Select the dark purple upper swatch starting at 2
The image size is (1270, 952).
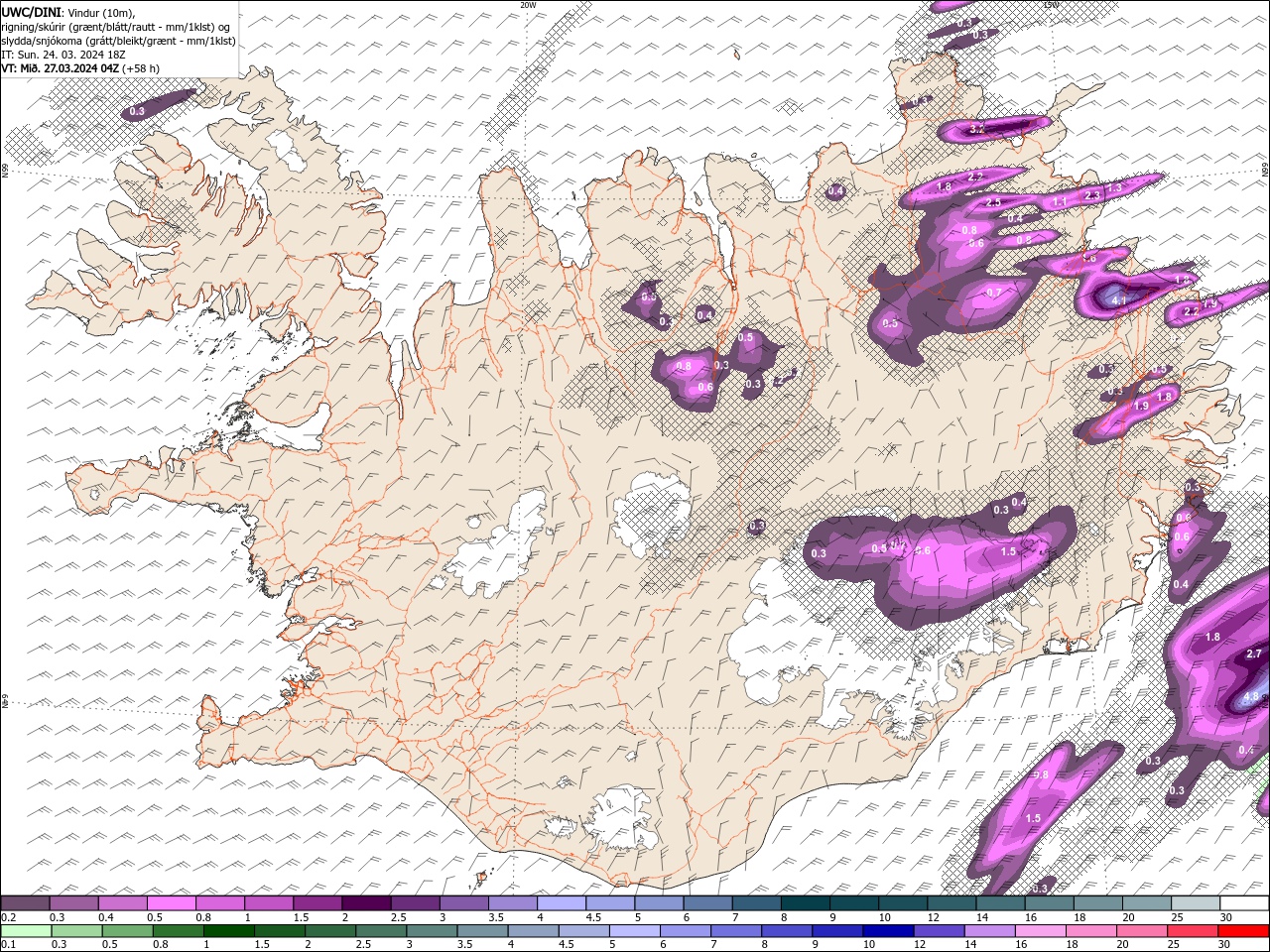click(366, 903)
